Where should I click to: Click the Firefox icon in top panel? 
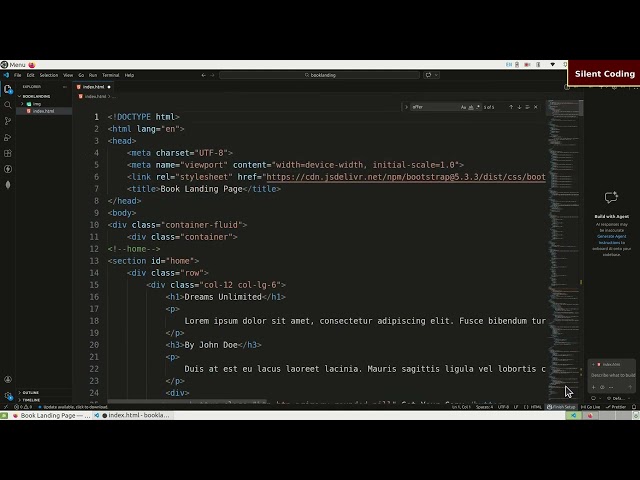[32, 64]
